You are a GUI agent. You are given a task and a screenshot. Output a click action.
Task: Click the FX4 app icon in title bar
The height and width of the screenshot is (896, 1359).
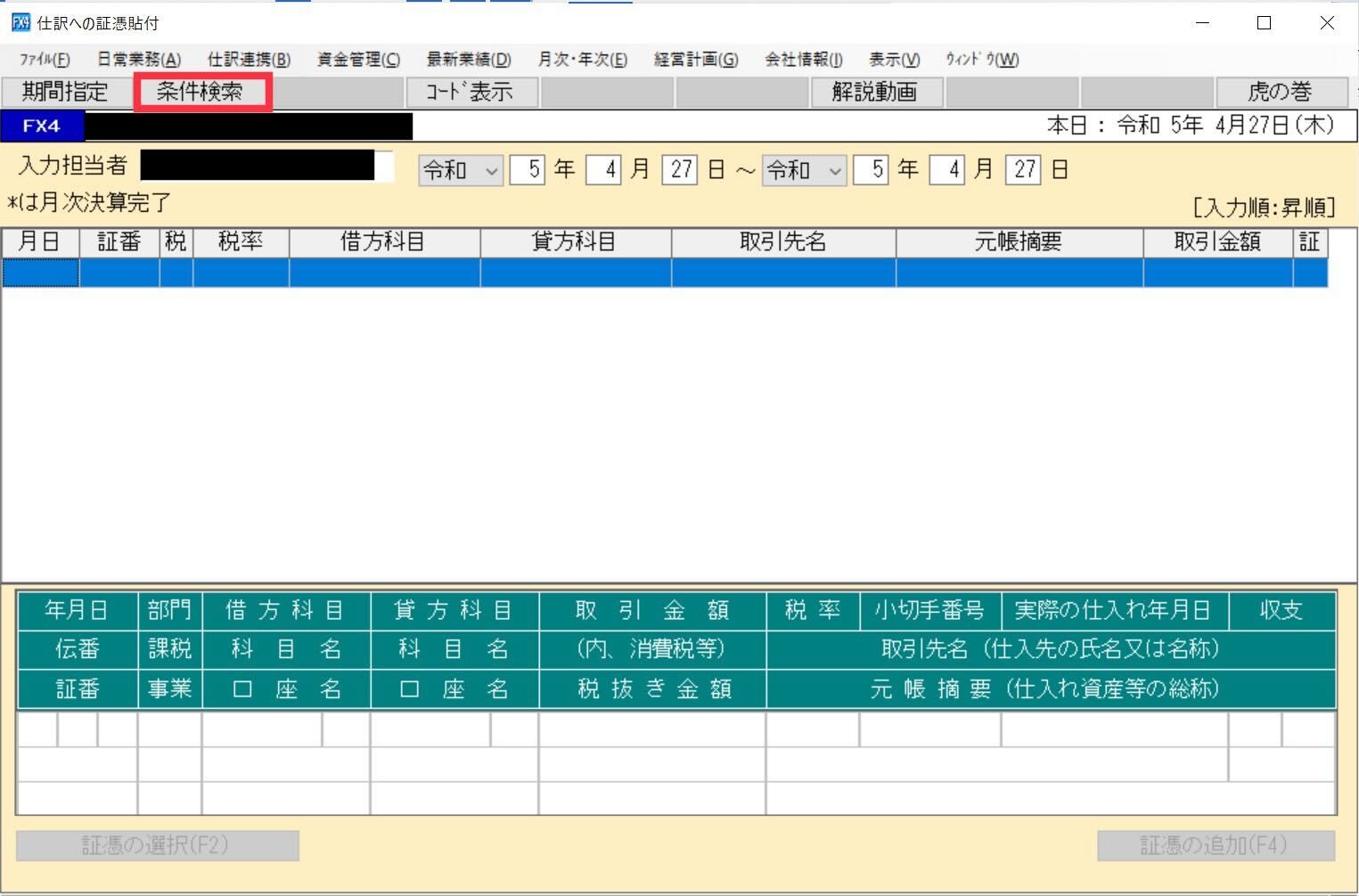(20, 22)
